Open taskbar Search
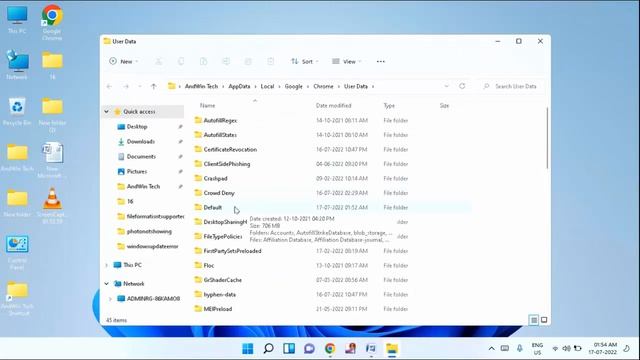Viewport: 640px width, 360px height. [x=269, y=348]
